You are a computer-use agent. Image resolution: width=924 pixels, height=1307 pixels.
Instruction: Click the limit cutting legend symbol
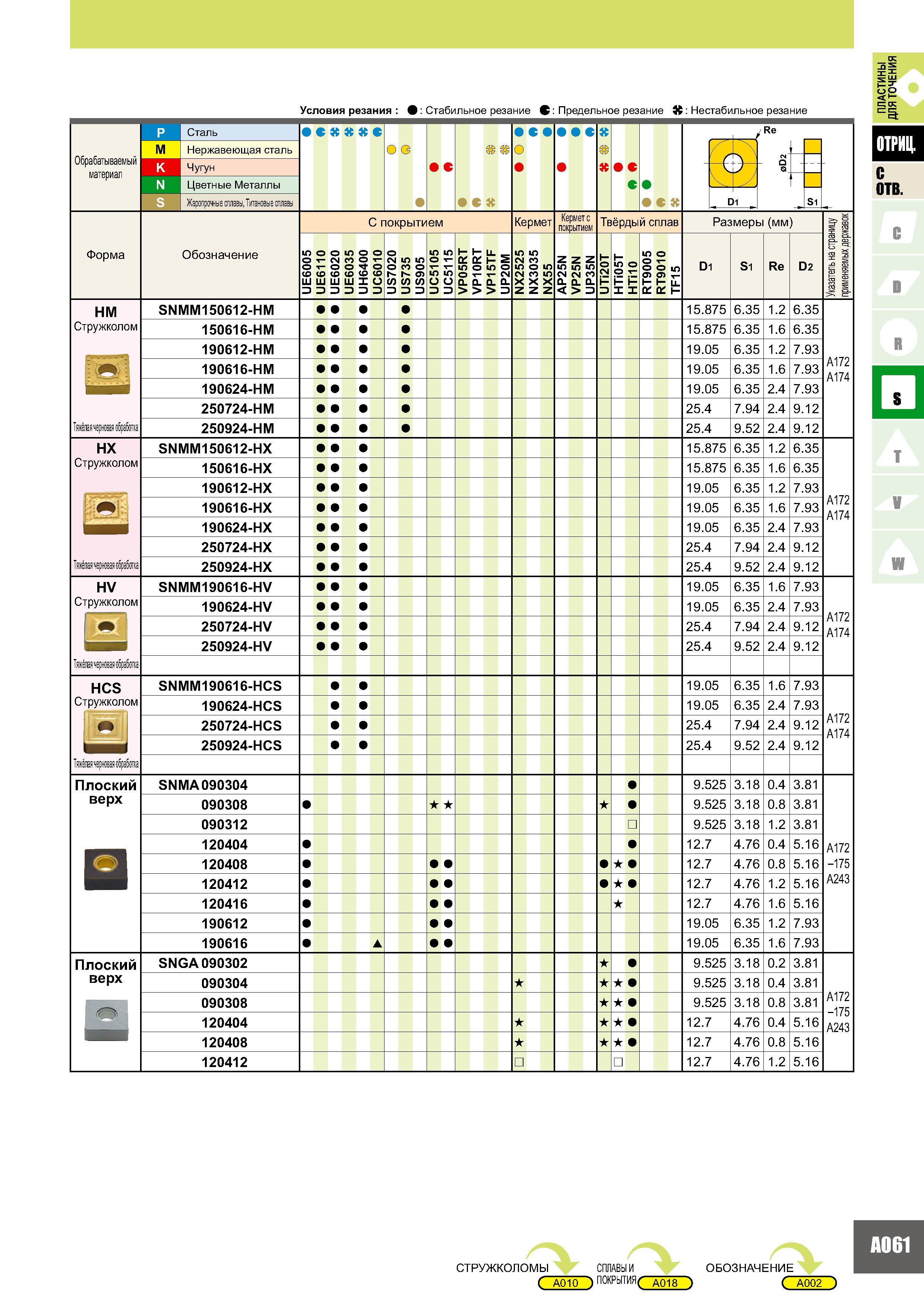tap(545, 110)
